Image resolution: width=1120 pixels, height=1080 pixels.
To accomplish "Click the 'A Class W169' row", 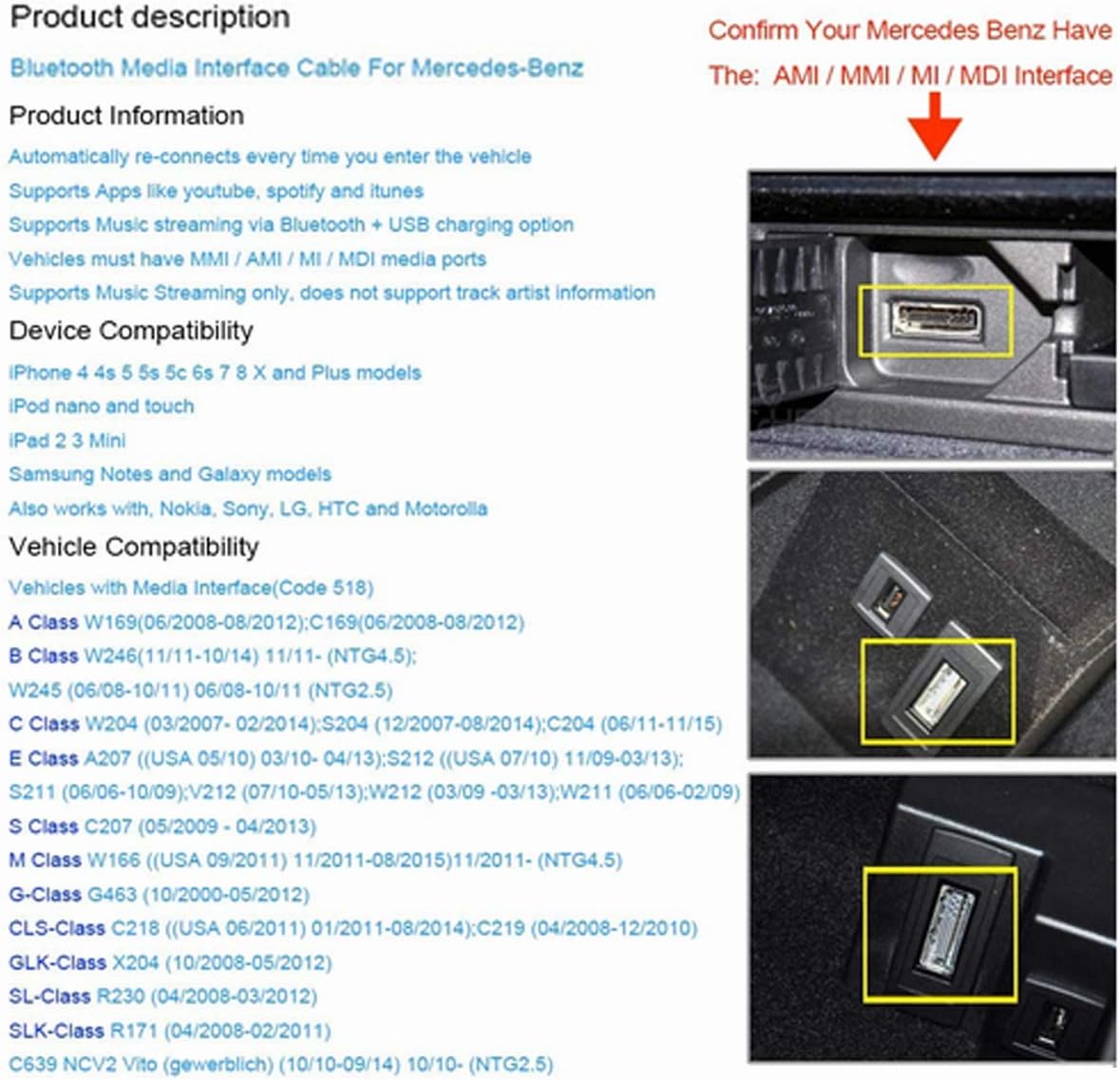I will 266,623.
